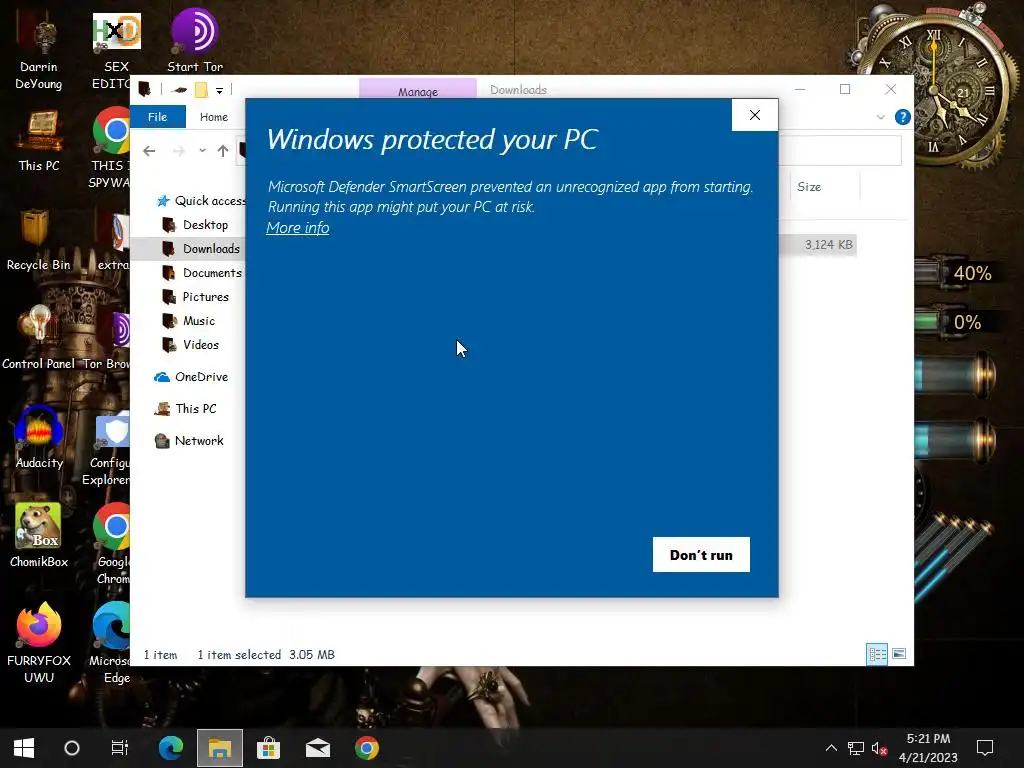Select the Control Panel desktop icon
Viewport: 1024px width, 768px height.
[x=39, y=338]
